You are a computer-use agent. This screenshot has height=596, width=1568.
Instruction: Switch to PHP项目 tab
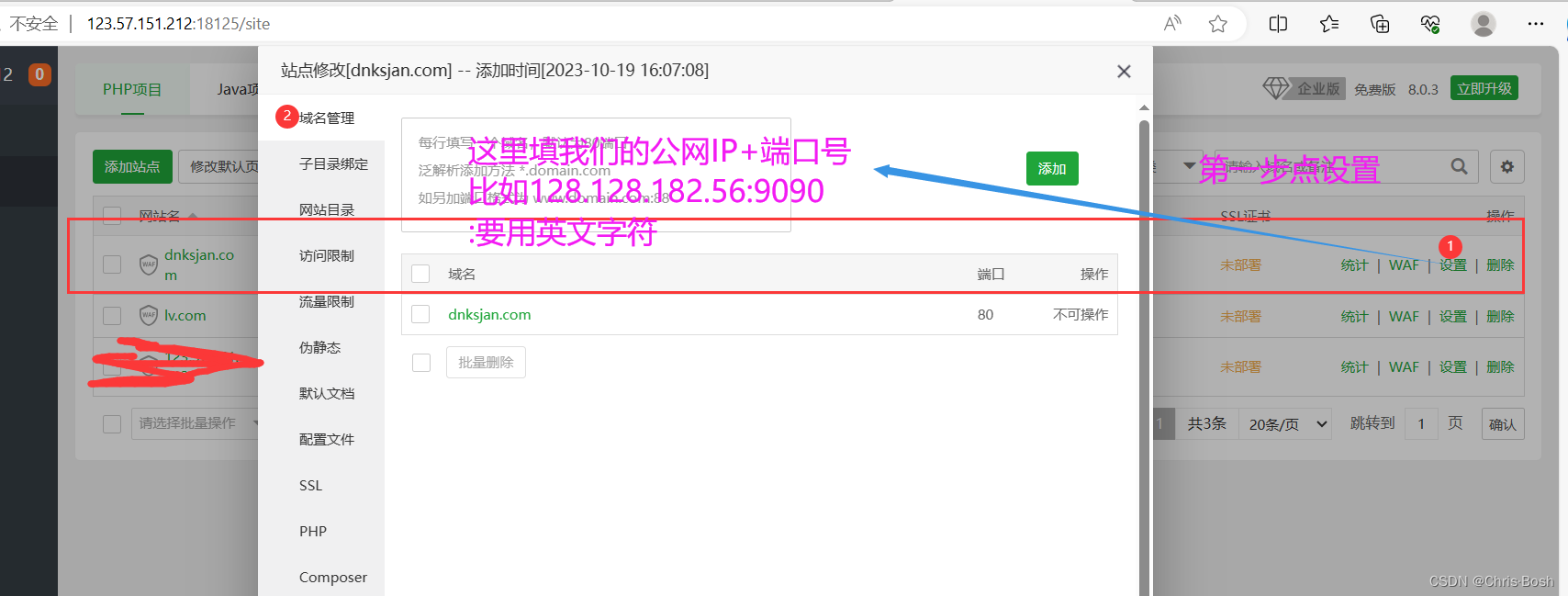[x=132, y=89]
